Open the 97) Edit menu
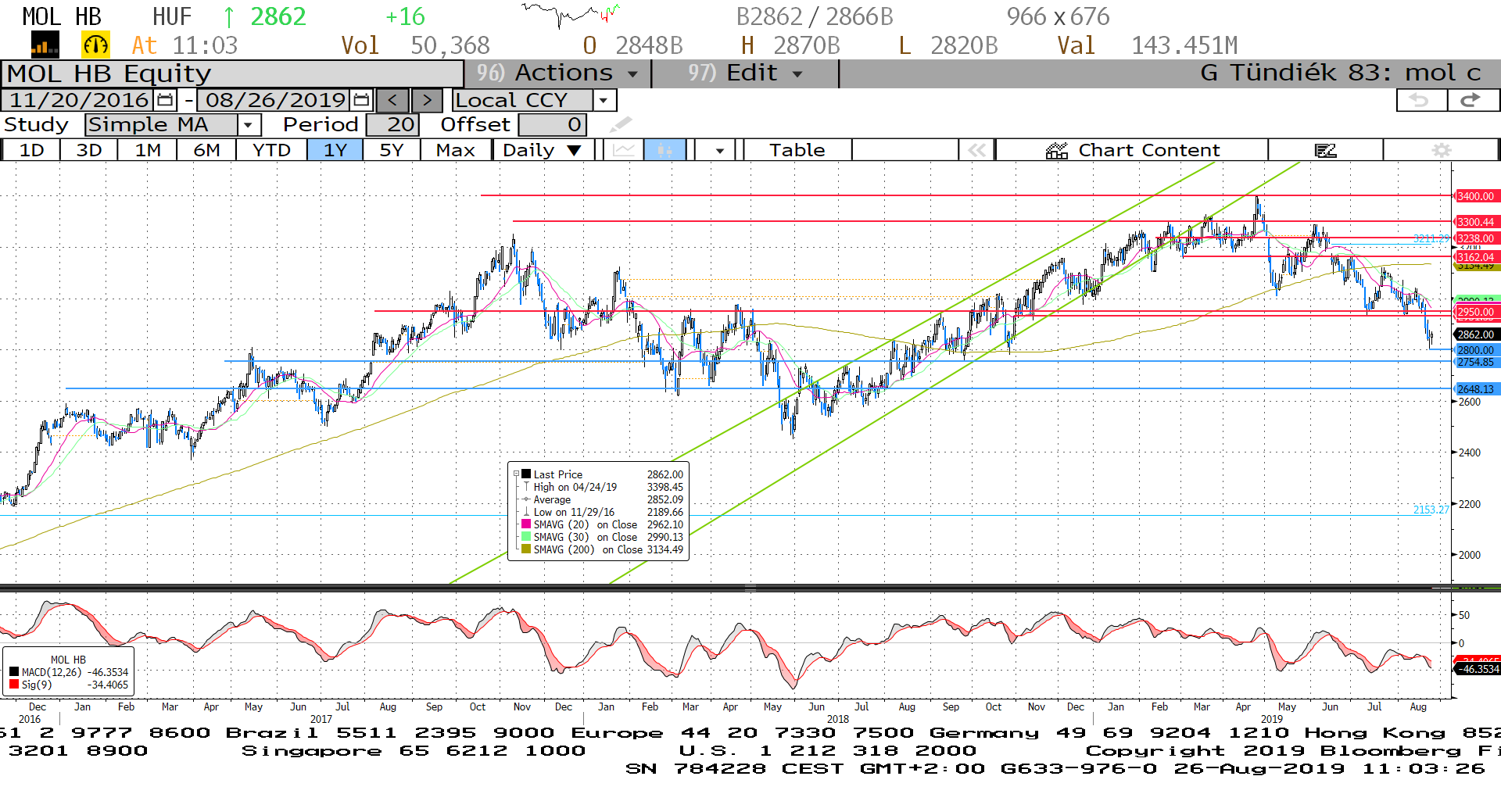 coord(745,73)
